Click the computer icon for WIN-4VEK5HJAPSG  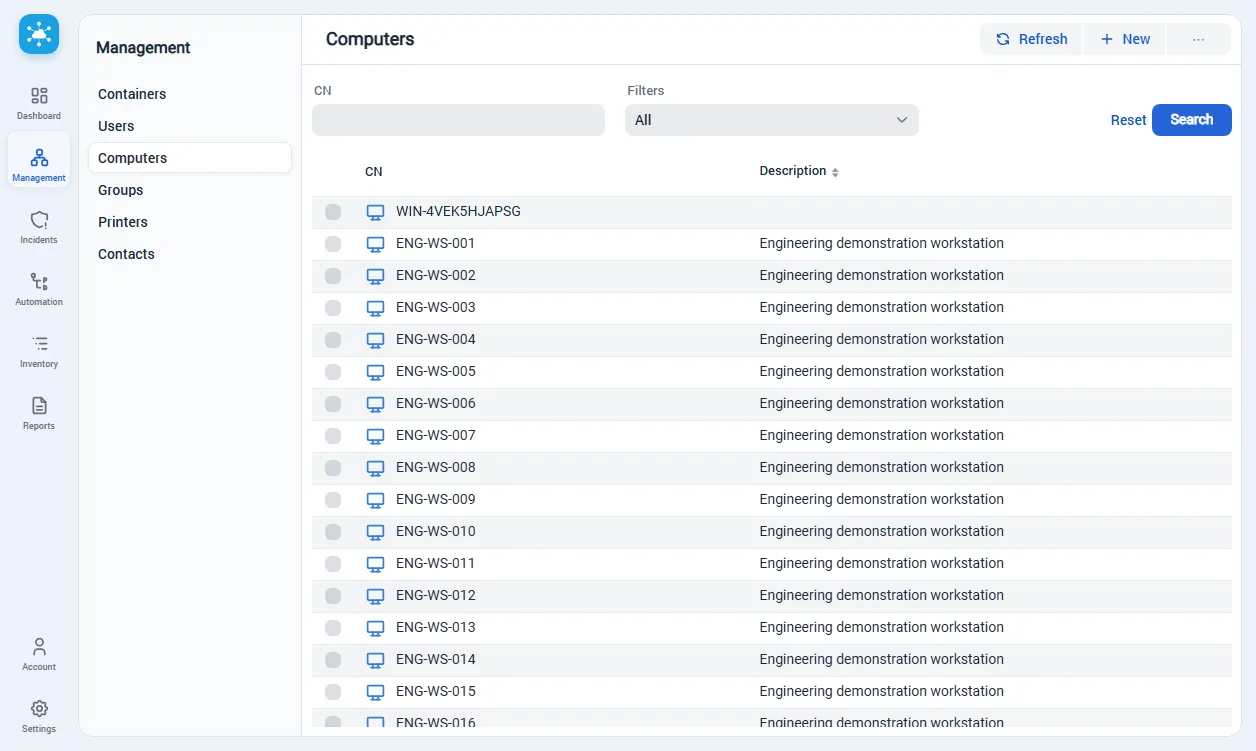(375, 212)
